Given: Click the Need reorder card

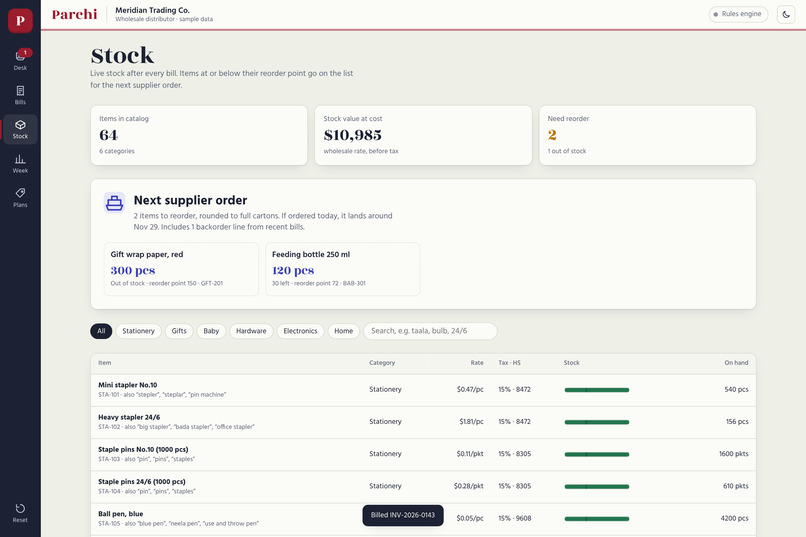Looking at the screenshot, I should click(x=648, y=135).
